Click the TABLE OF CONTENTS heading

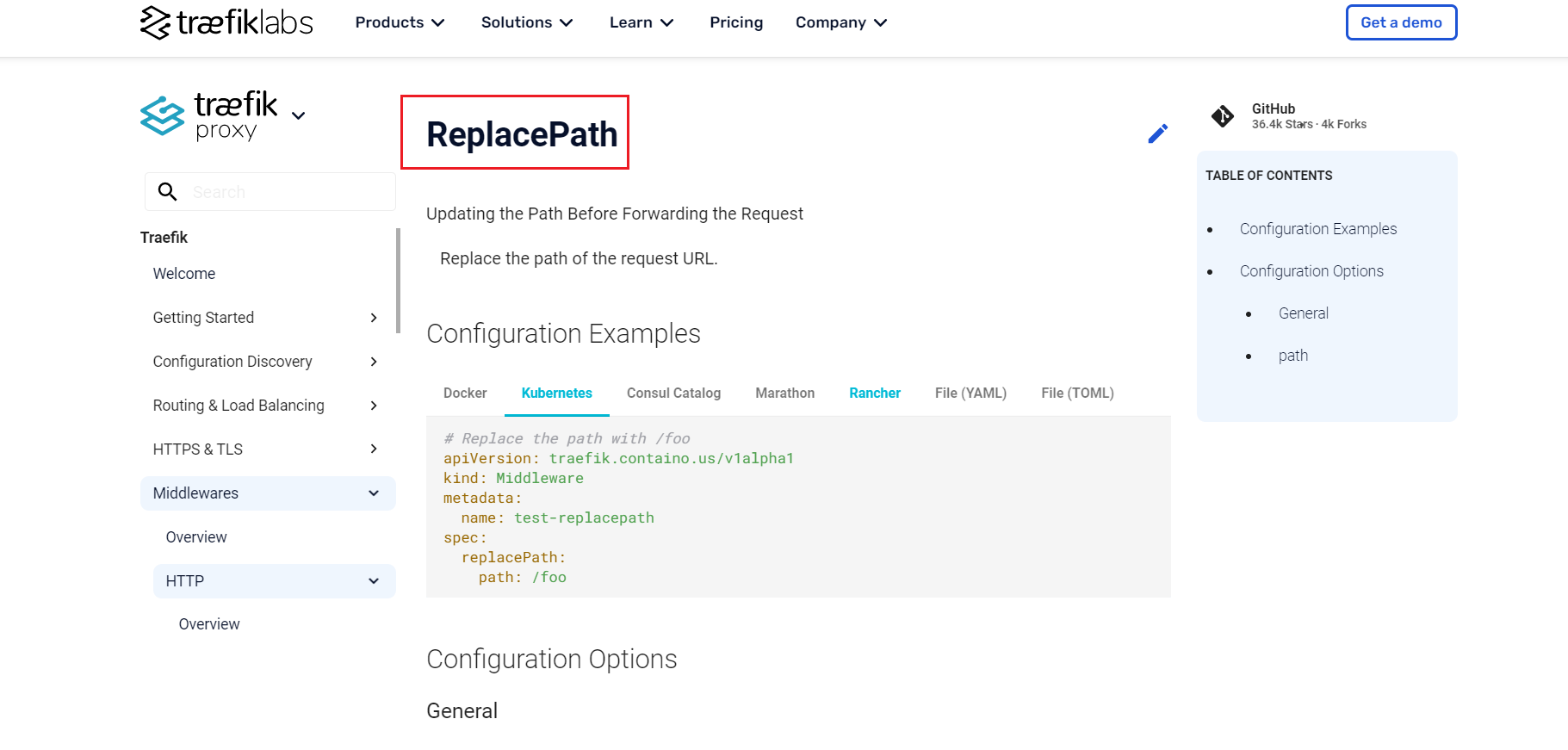1268,176
